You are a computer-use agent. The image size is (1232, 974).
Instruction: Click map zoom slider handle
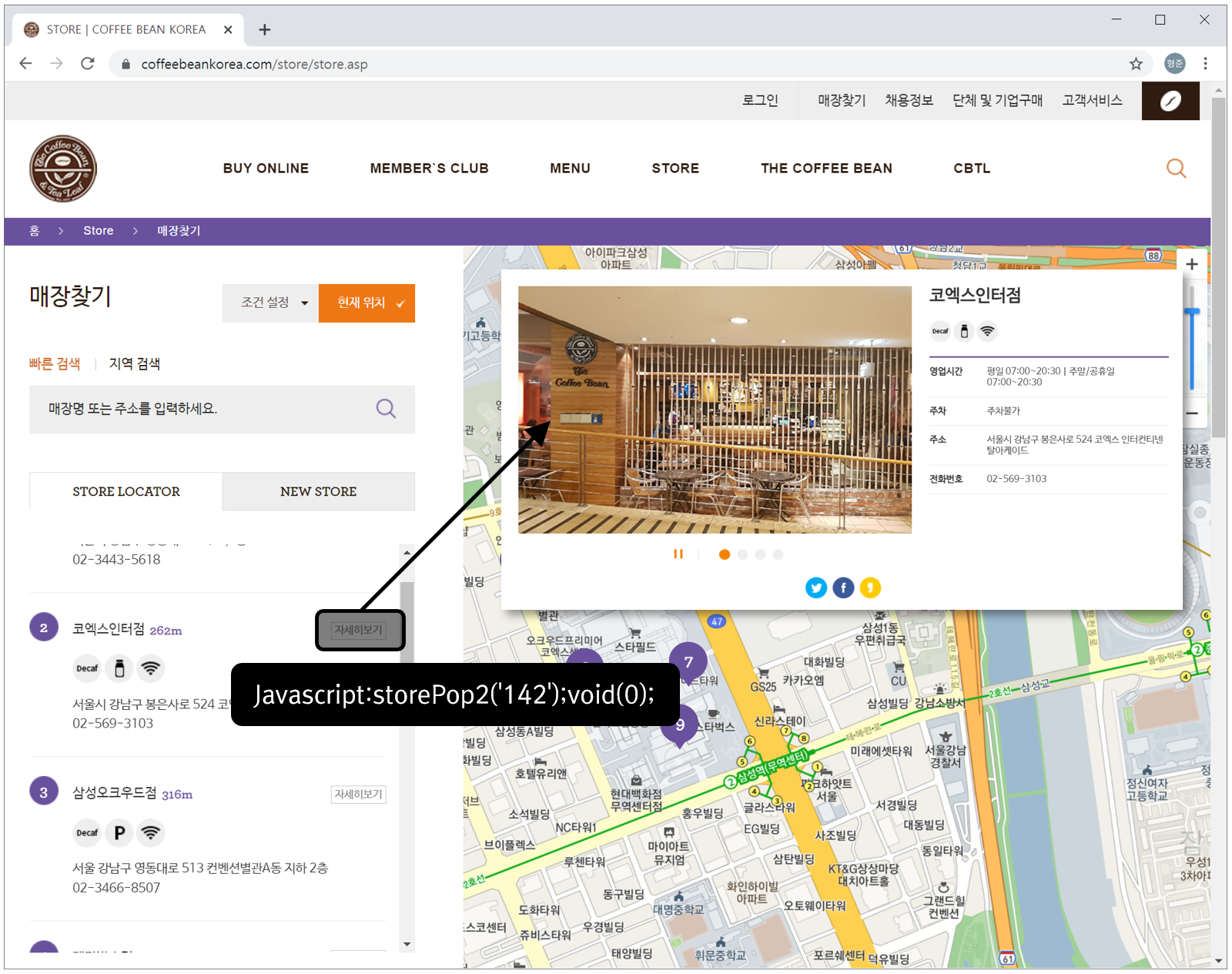(x=1192, y=311)
